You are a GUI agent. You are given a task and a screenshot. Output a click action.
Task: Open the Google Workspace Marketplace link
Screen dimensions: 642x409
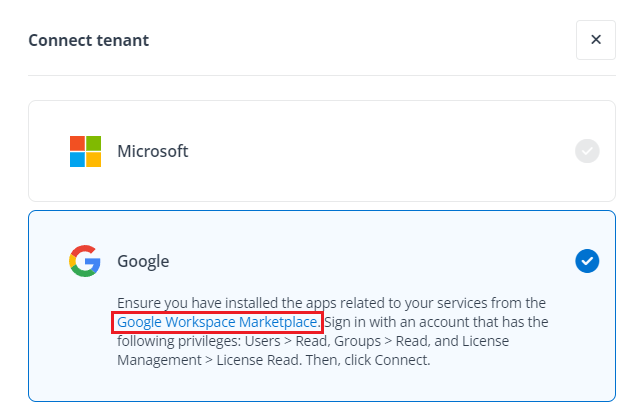[217, 322]
